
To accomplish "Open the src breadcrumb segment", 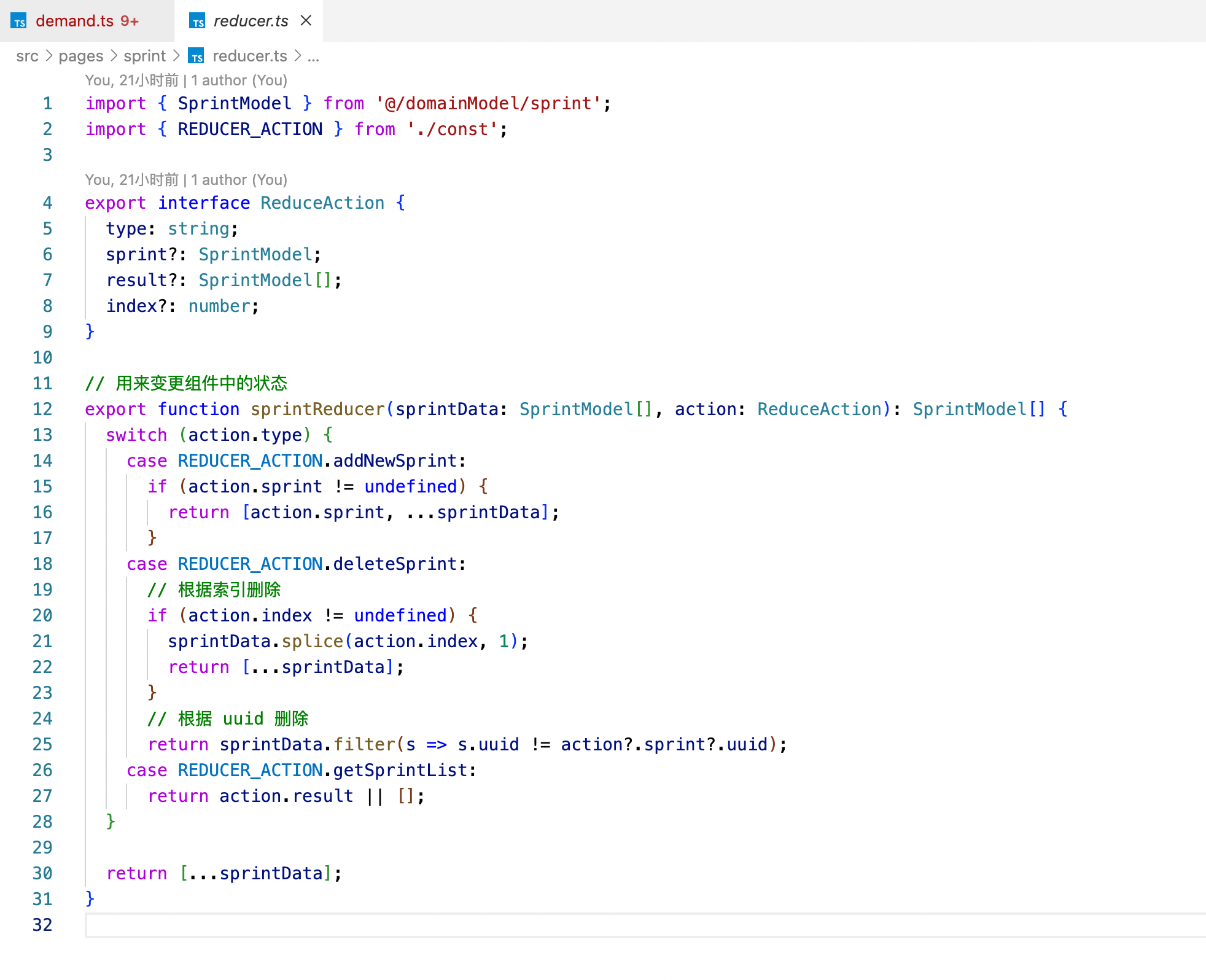I will point(27,56).
